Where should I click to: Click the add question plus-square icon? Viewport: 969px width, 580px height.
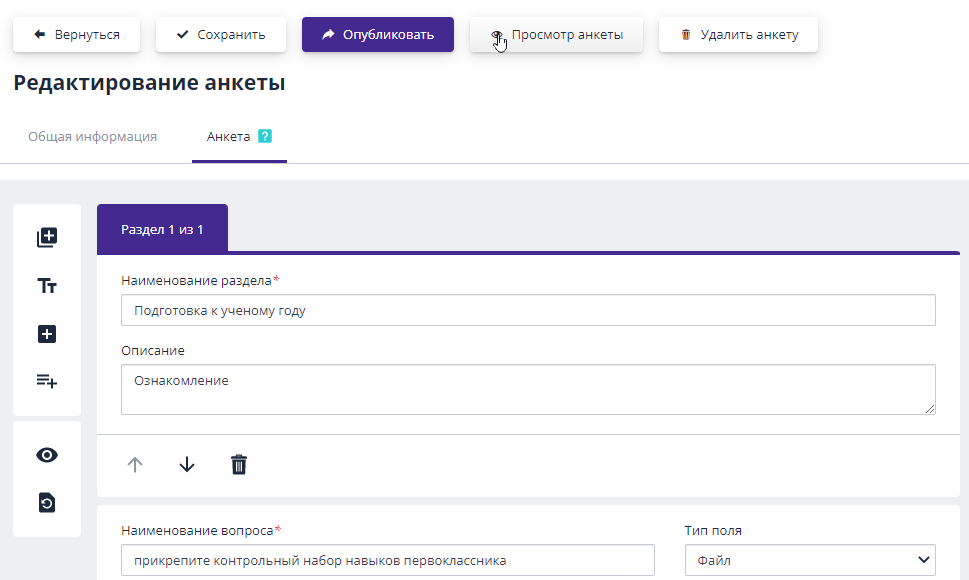point(47,334)
